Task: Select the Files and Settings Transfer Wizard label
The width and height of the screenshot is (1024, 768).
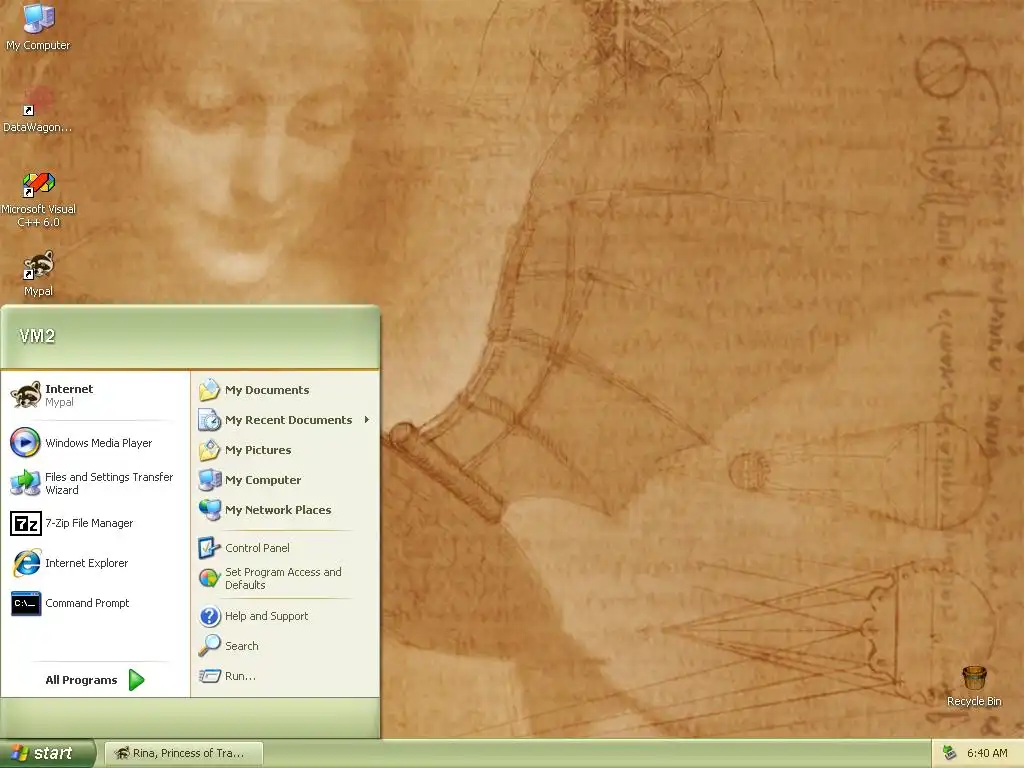Action: [109, 483]
